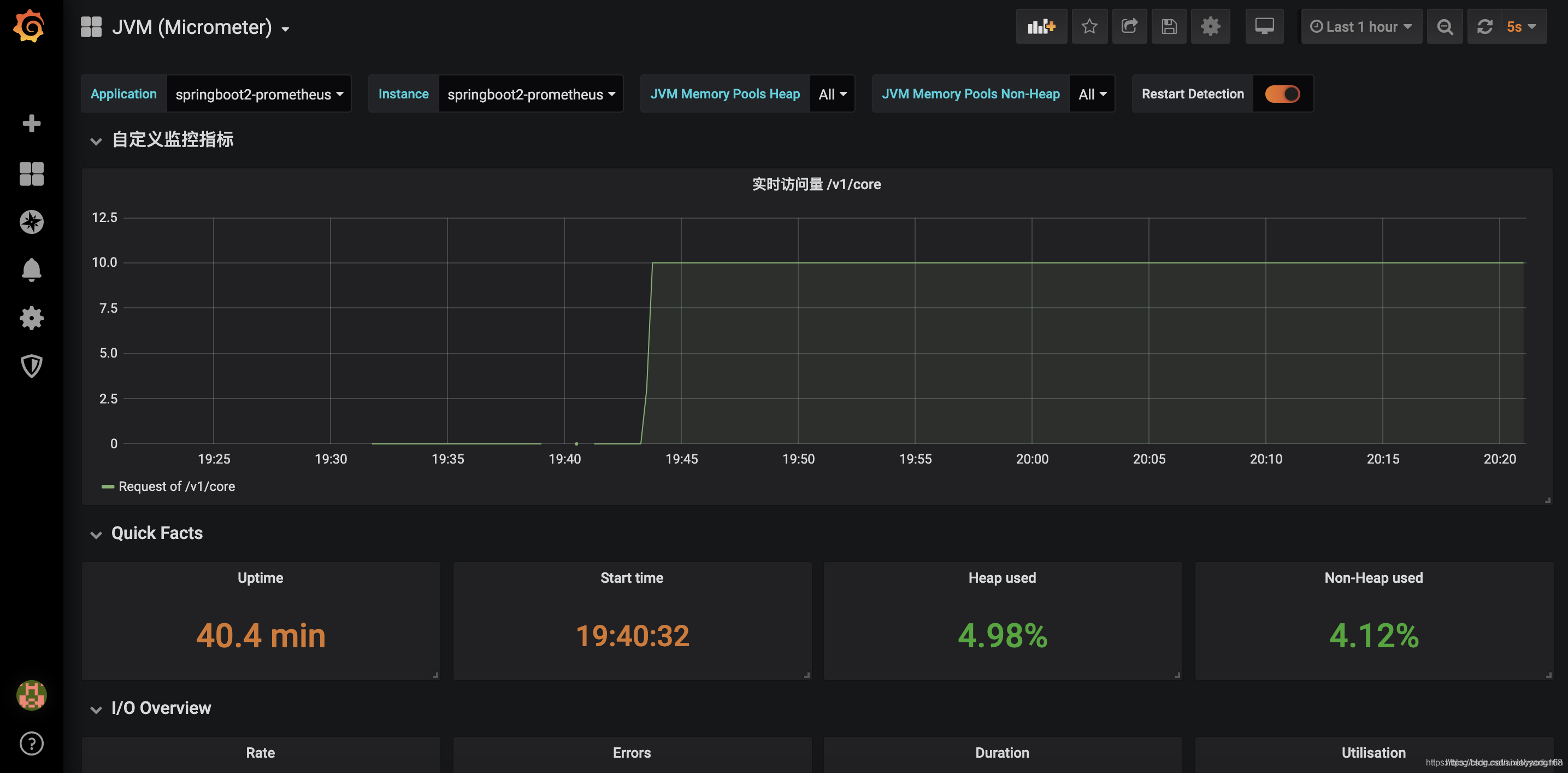Open the share dashboard icon

[1130, 26]
